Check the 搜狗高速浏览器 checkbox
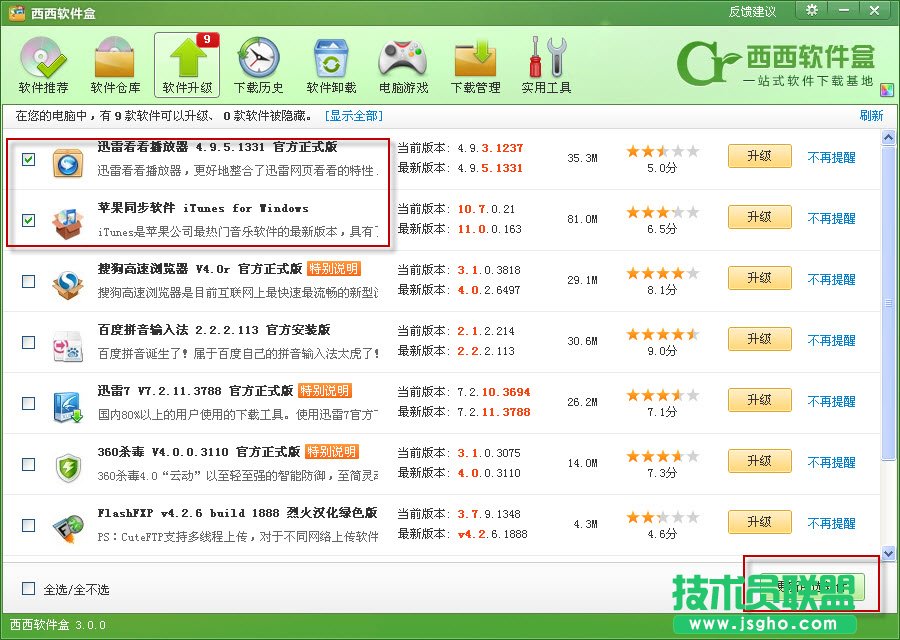The height and width of the screenshot is (640, 900). point(28,282)
